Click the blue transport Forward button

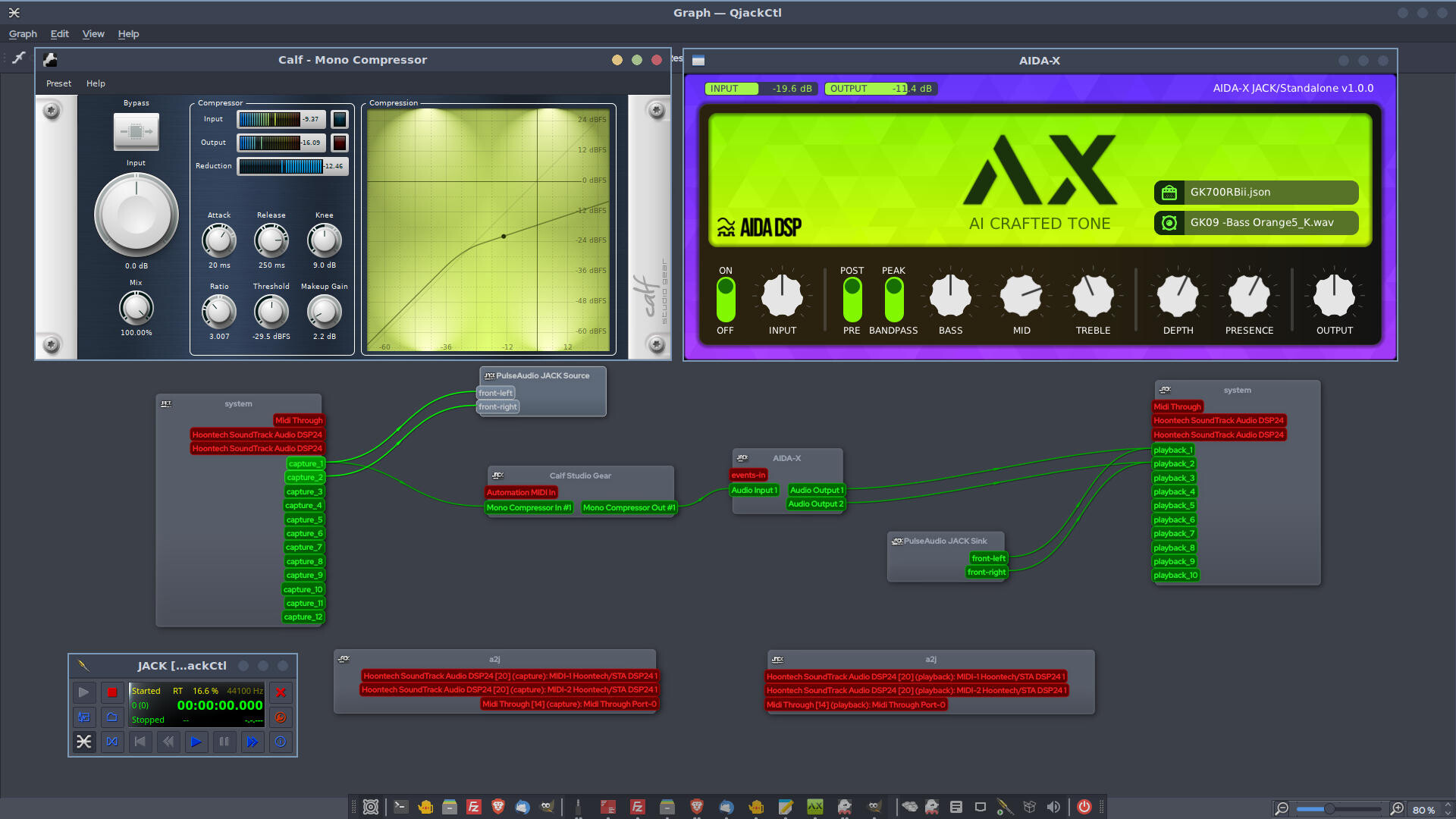[252, 742]
